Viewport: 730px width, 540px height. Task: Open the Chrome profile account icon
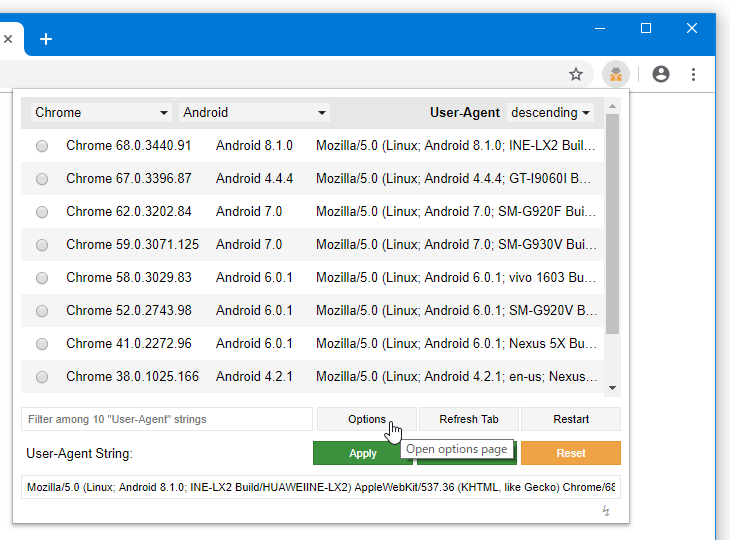pos(661,74)
